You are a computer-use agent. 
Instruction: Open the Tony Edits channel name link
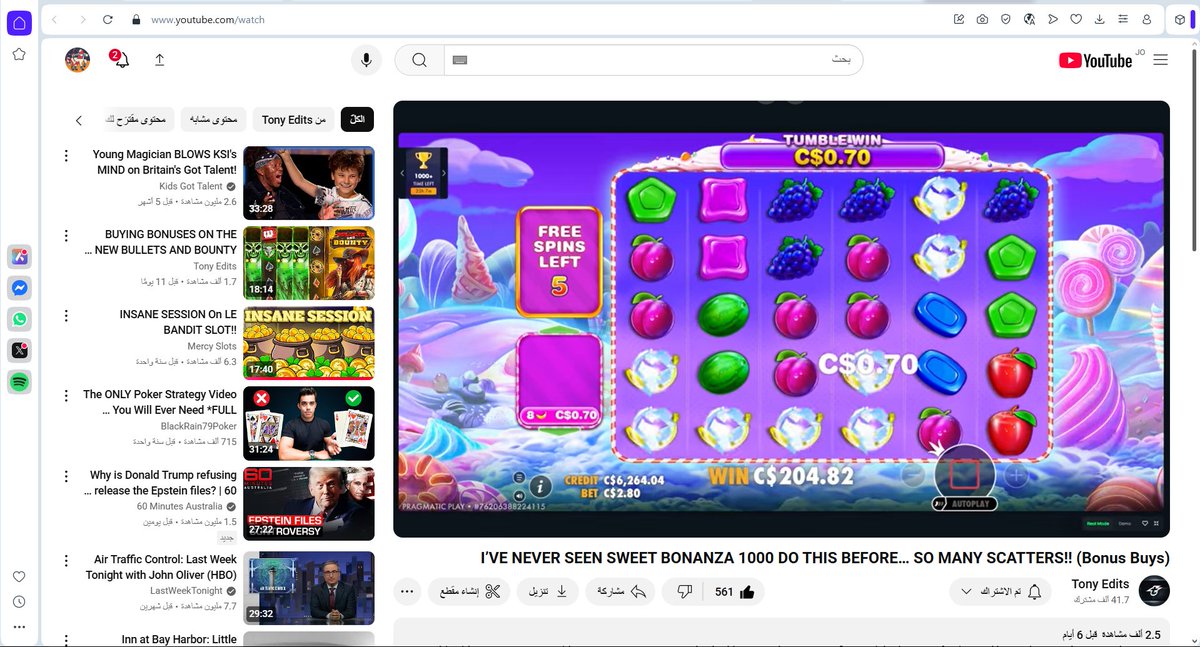point(1100,584)
